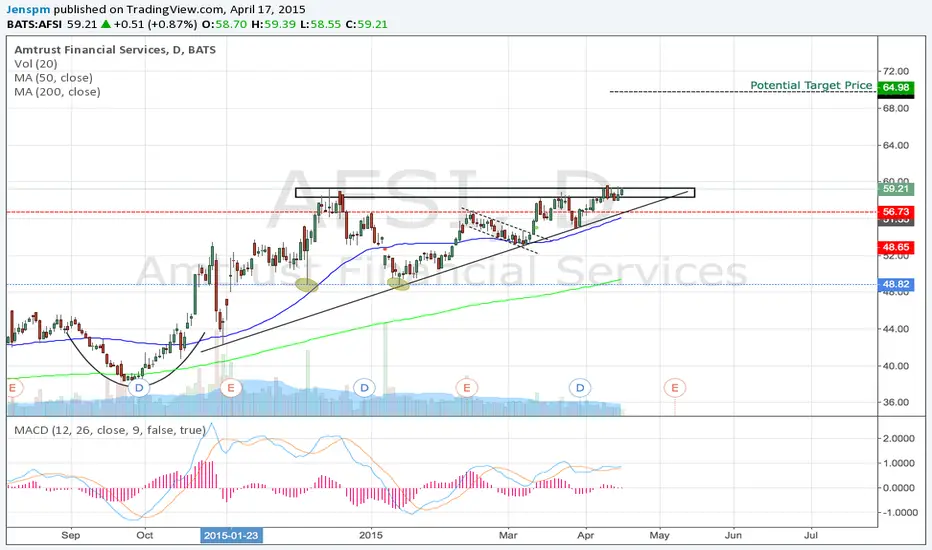Click the dividend D marker above the Apr label
This screenshot has height=550, width=932.
(580, 388)
